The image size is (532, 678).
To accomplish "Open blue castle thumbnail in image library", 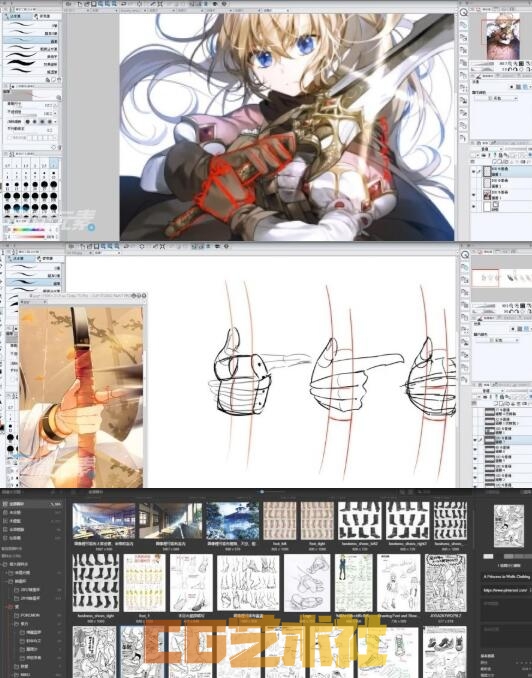I will [233, 521].
